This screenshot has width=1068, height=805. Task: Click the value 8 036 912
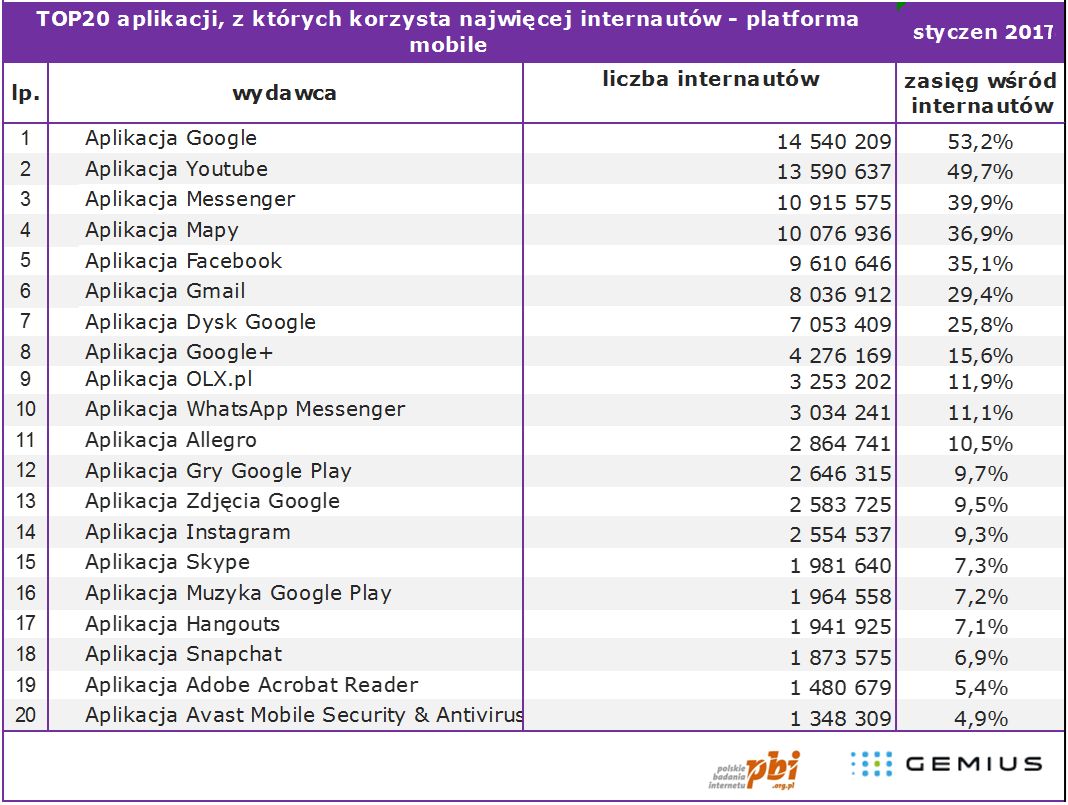pyautogui.click(x=840, y=295)
